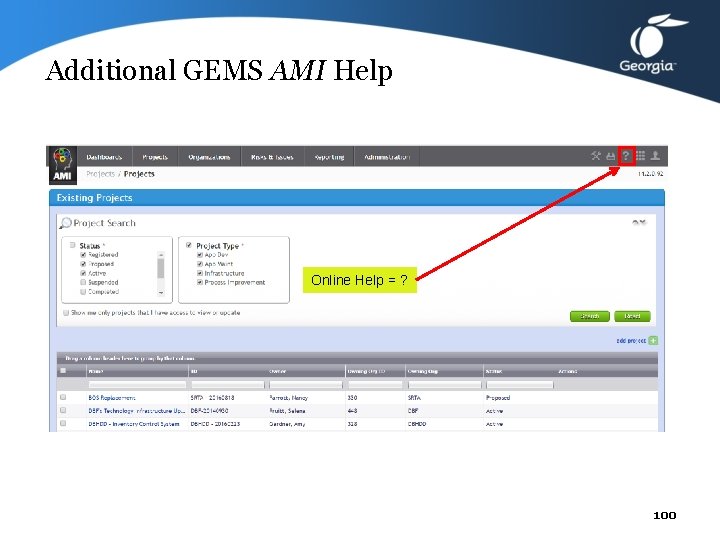Click the Name column filter field
Image resolution: width=720 pixels, height=540 pixels.
point(137,385)
